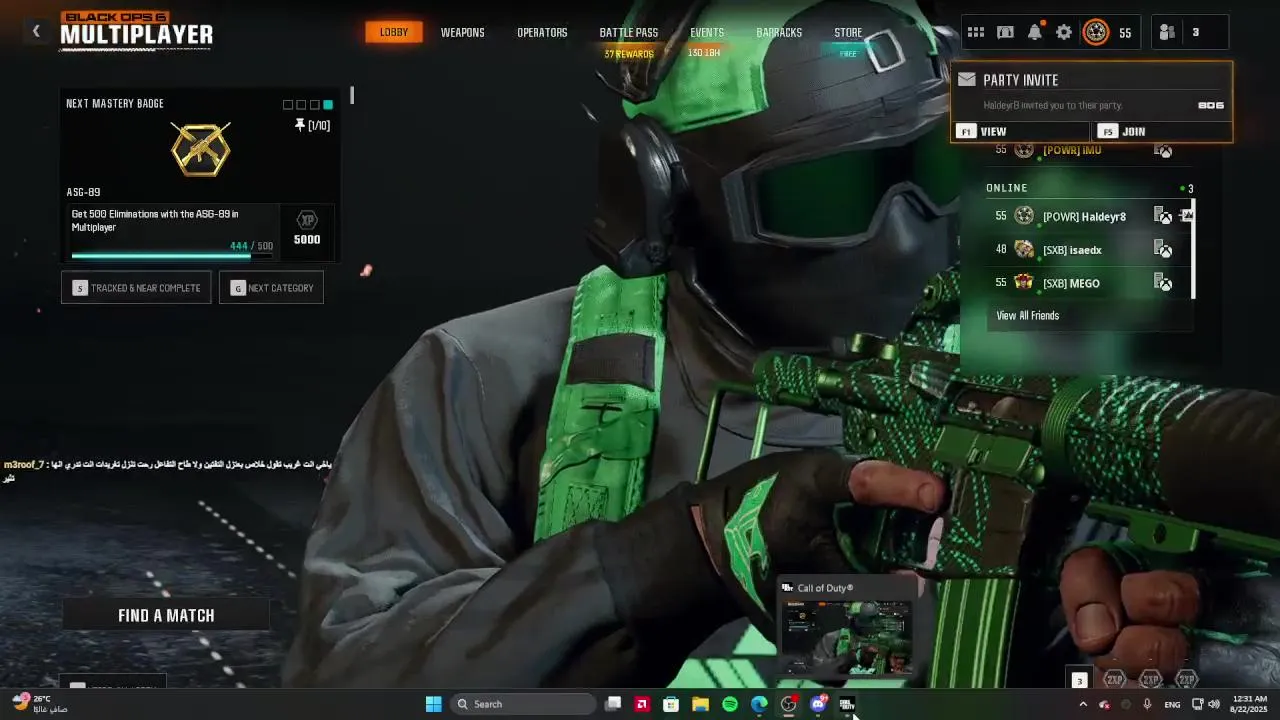Screen dimensions: 1280x720
Task: Switch to the Lobby tab
Action: 394,32
